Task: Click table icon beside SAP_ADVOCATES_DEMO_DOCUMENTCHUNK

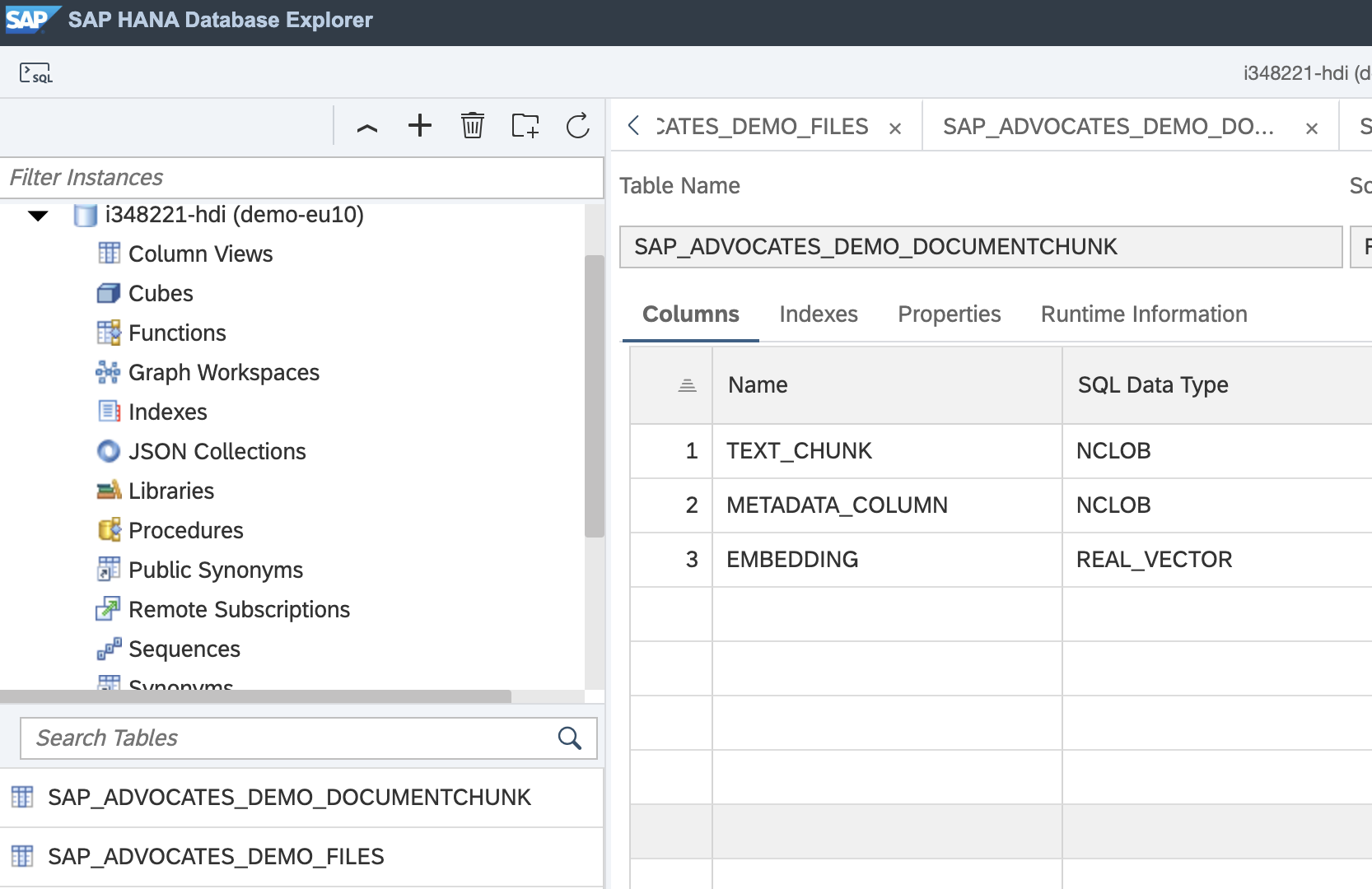Action: pyautogui.click(x=22, y=797)
